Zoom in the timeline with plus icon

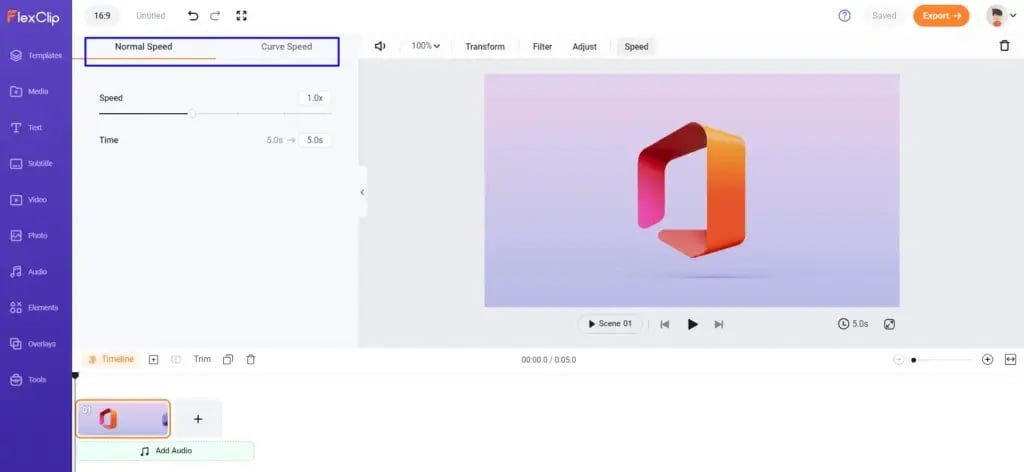[x=987, y=359]
